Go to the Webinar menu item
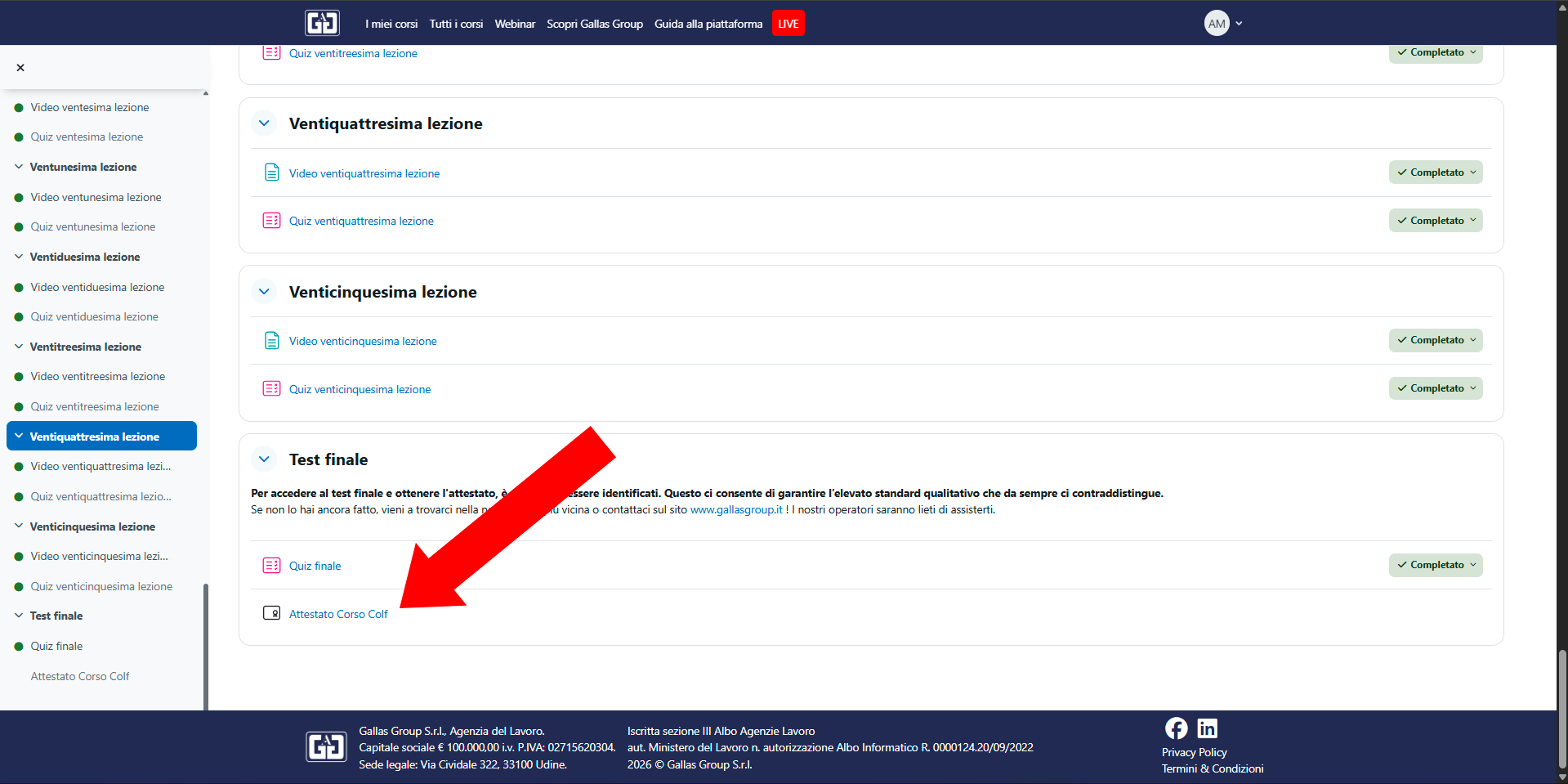This screenshot has height=784, width=1568. click(x=515, y=24)
